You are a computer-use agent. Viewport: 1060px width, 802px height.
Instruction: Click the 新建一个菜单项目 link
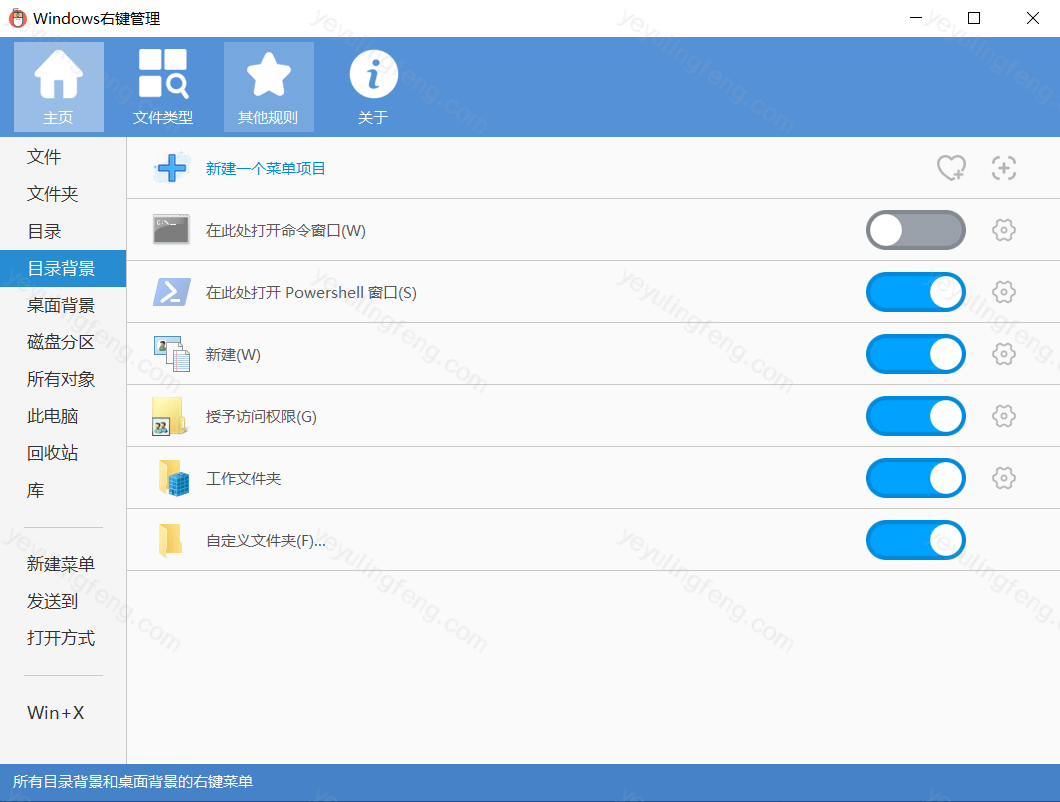click(x=266, y=169)
